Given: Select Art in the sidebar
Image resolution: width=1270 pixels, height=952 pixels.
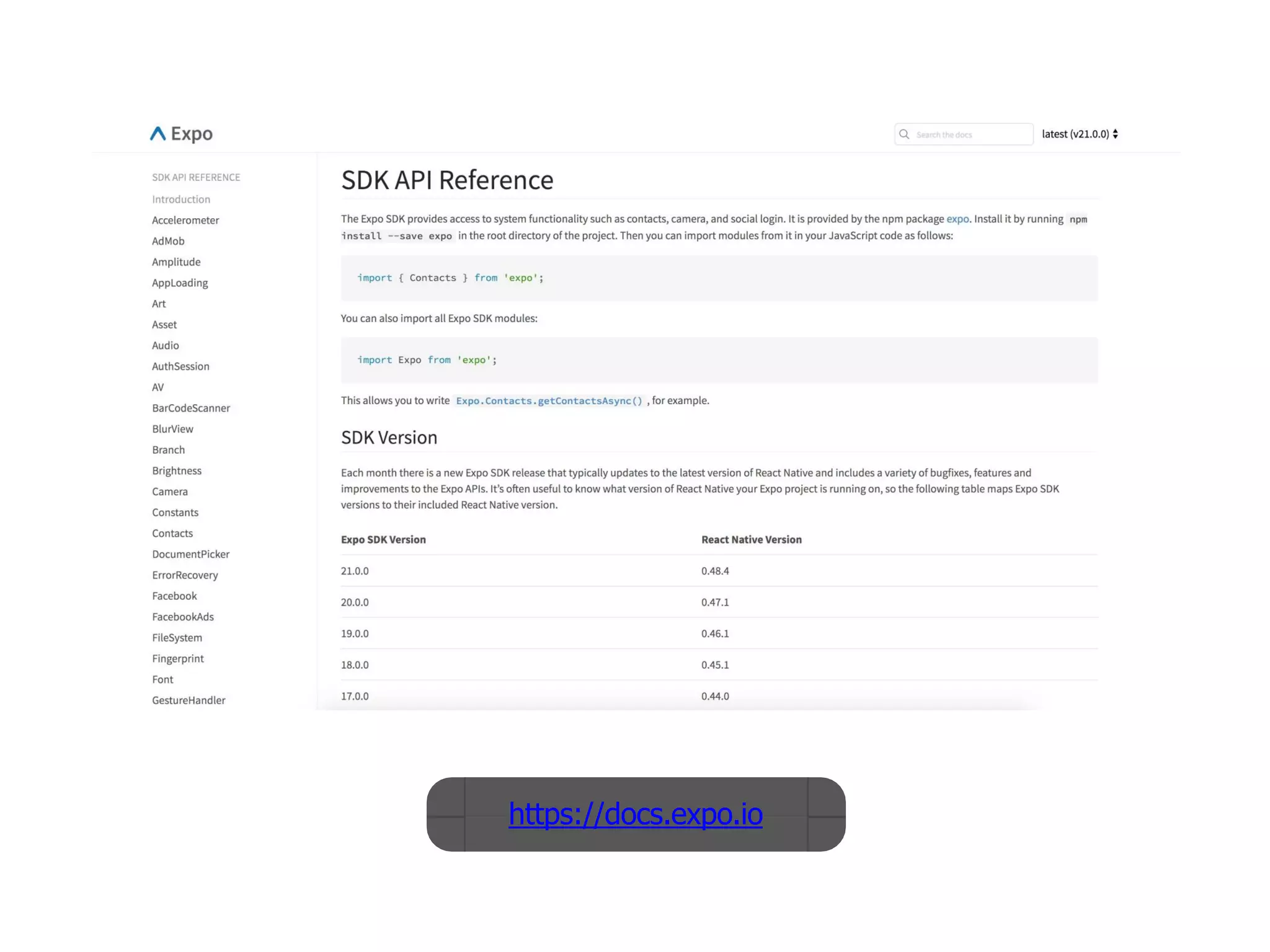Looking at the screenshot, I should pyautogui.click(x=159, y=304).
